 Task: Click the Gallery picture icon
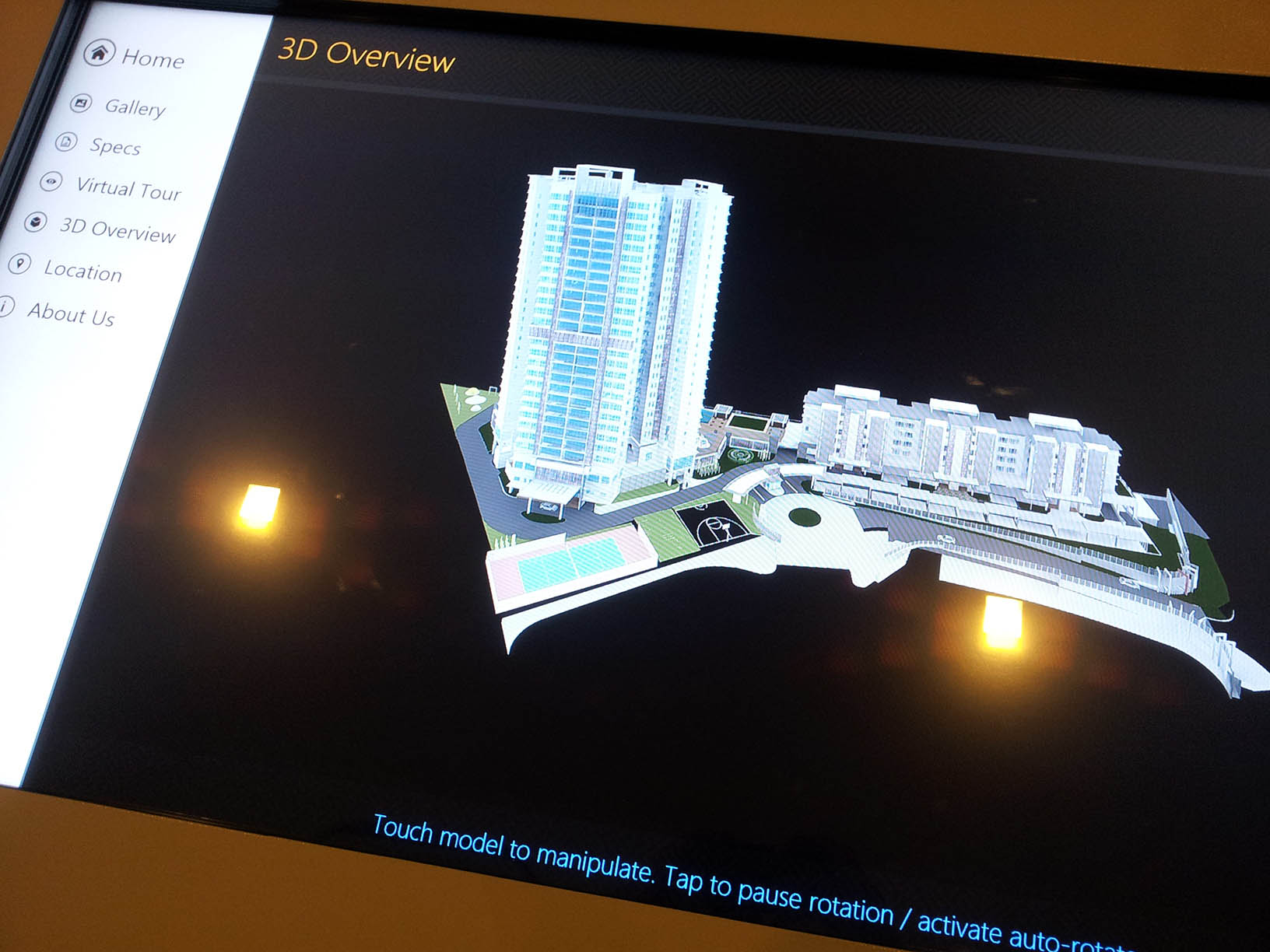pos(81,103)
